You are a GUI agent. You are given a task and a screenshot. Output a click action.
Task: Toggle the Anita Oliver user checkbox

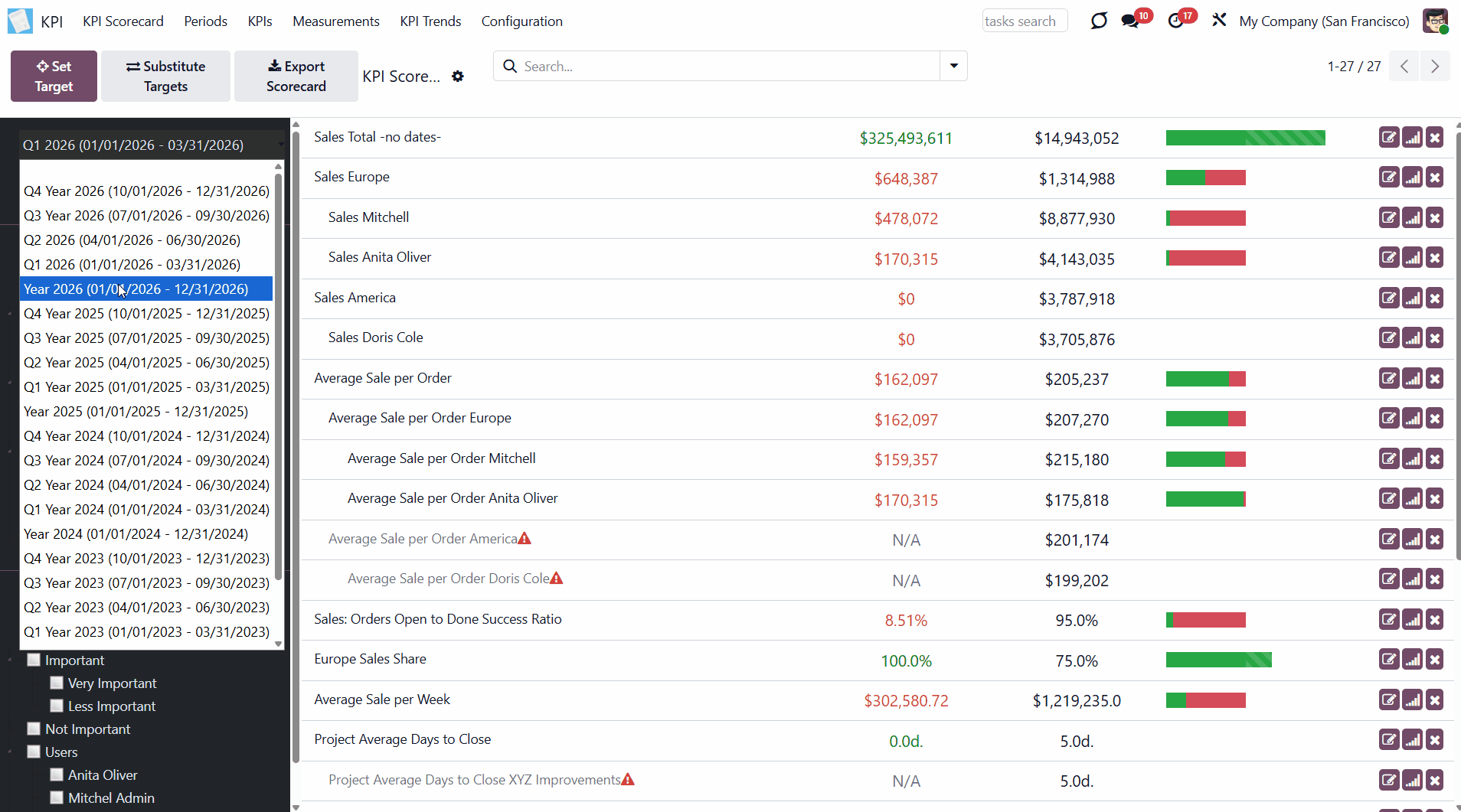point(57,774)
